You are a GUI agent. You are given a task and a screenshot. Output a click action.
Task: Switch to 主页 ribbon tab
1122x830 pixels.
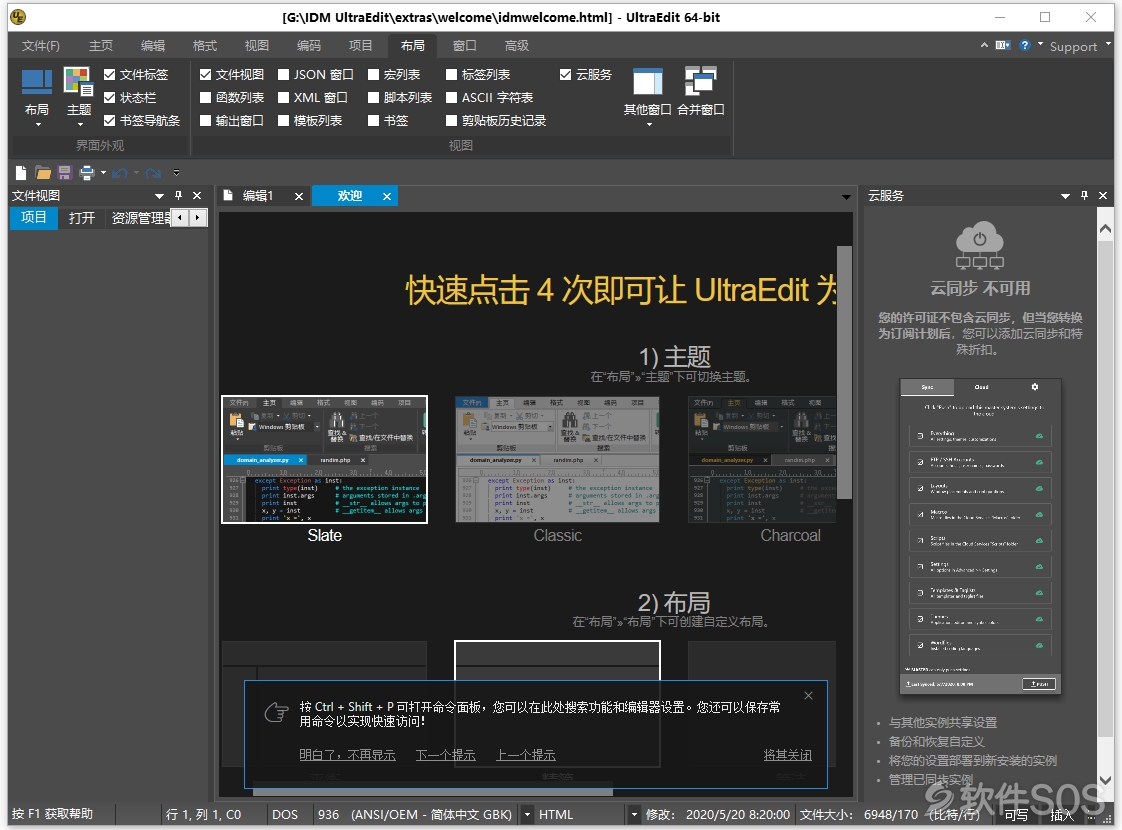[101, 45]
